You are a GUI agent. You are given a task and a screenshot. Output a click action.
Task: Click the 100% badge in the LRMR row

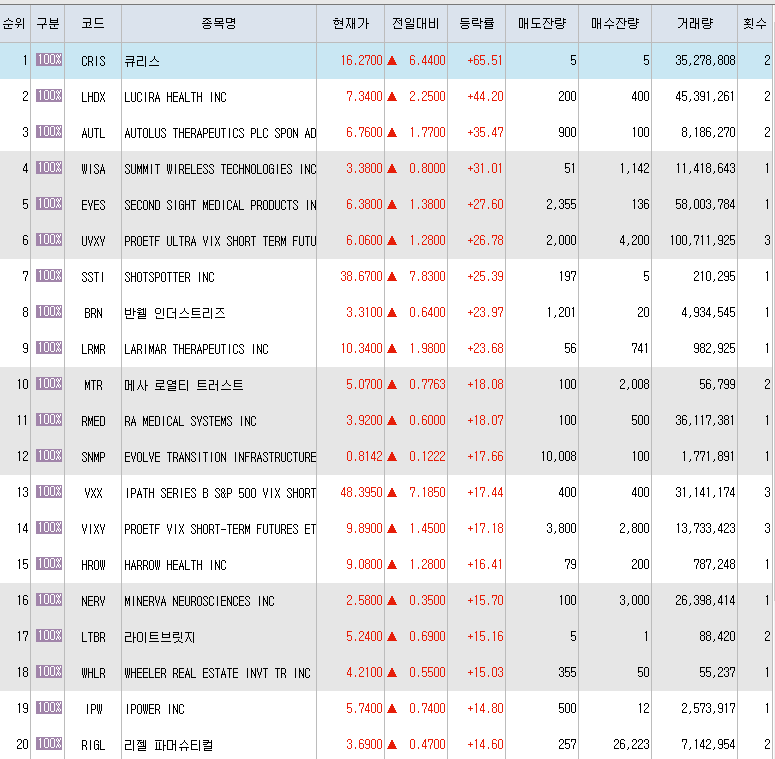click(49, 348)
